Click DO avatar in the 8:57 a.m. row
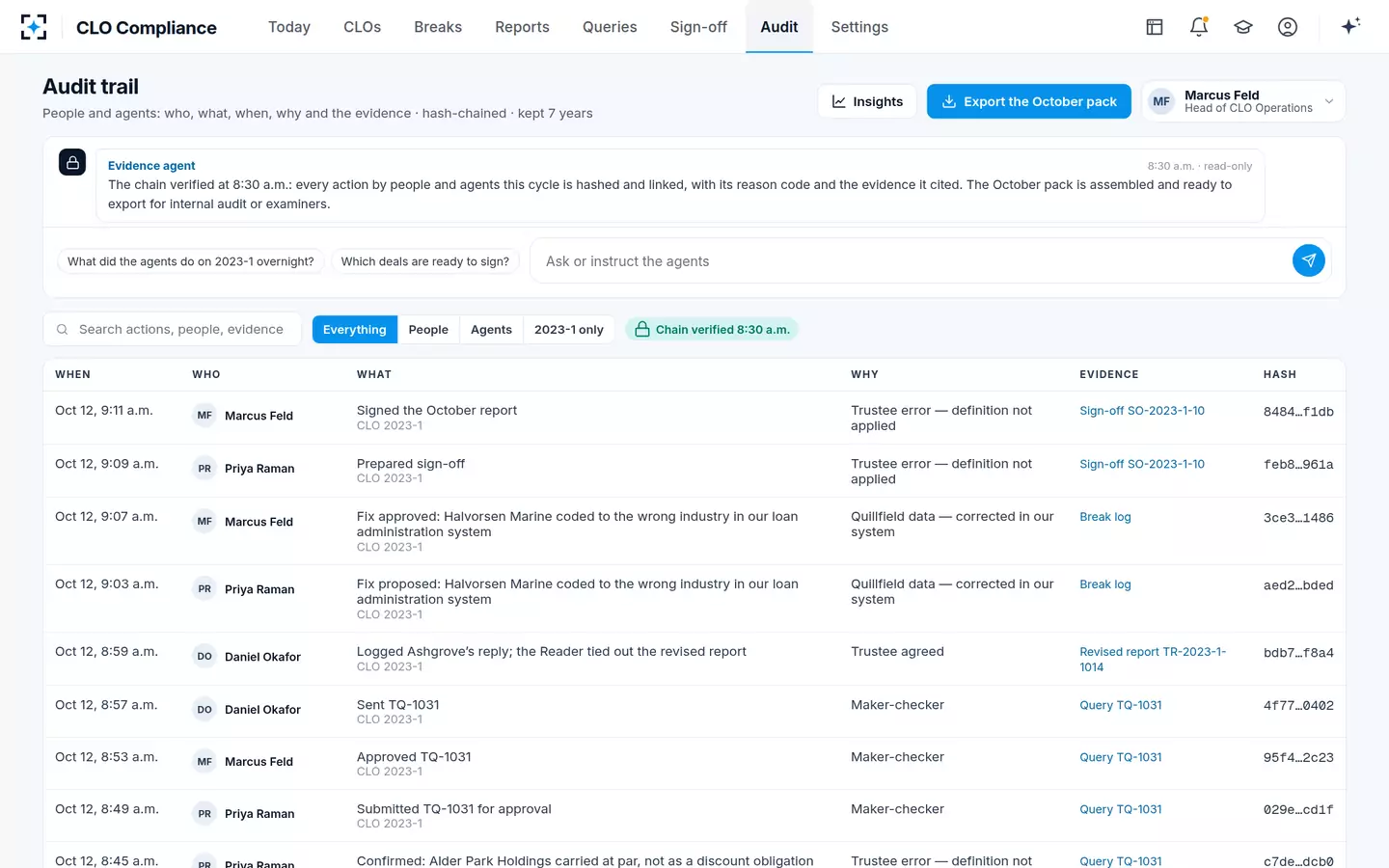 click(204, 710)
